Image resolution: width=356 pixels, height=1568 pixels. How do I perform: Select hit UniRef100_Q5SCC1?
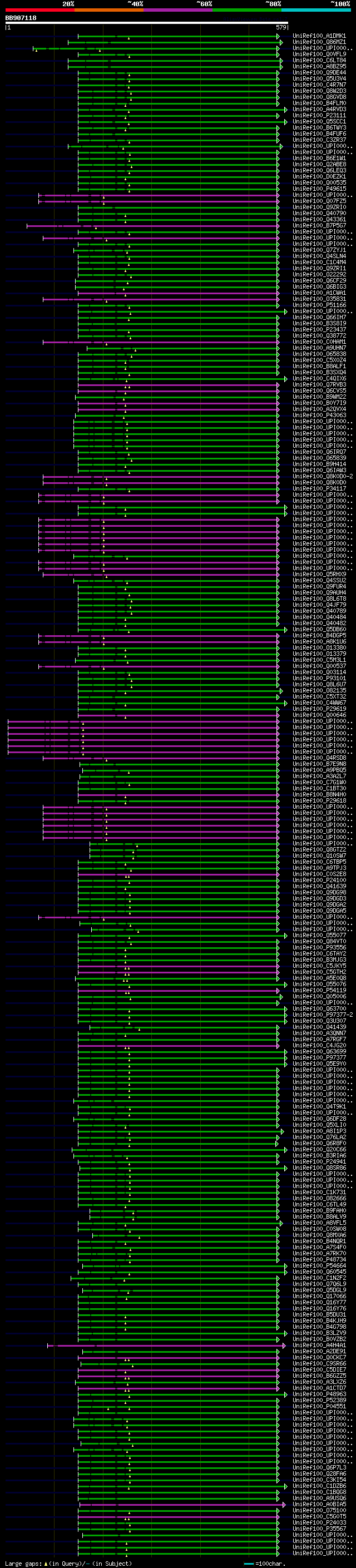(319, 122)
